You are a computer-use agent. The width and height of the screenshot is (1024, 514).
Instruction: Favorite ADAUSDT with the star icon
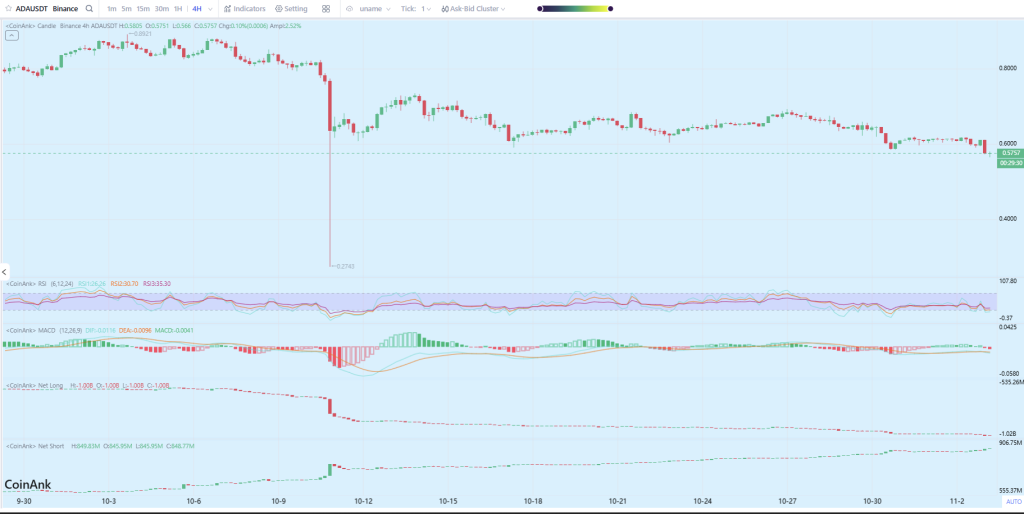[x=8, y=9]
